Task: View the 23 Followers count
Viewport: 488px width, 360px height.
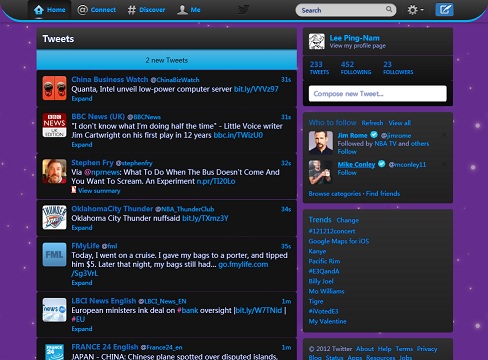Action: [x=398, y=67]
